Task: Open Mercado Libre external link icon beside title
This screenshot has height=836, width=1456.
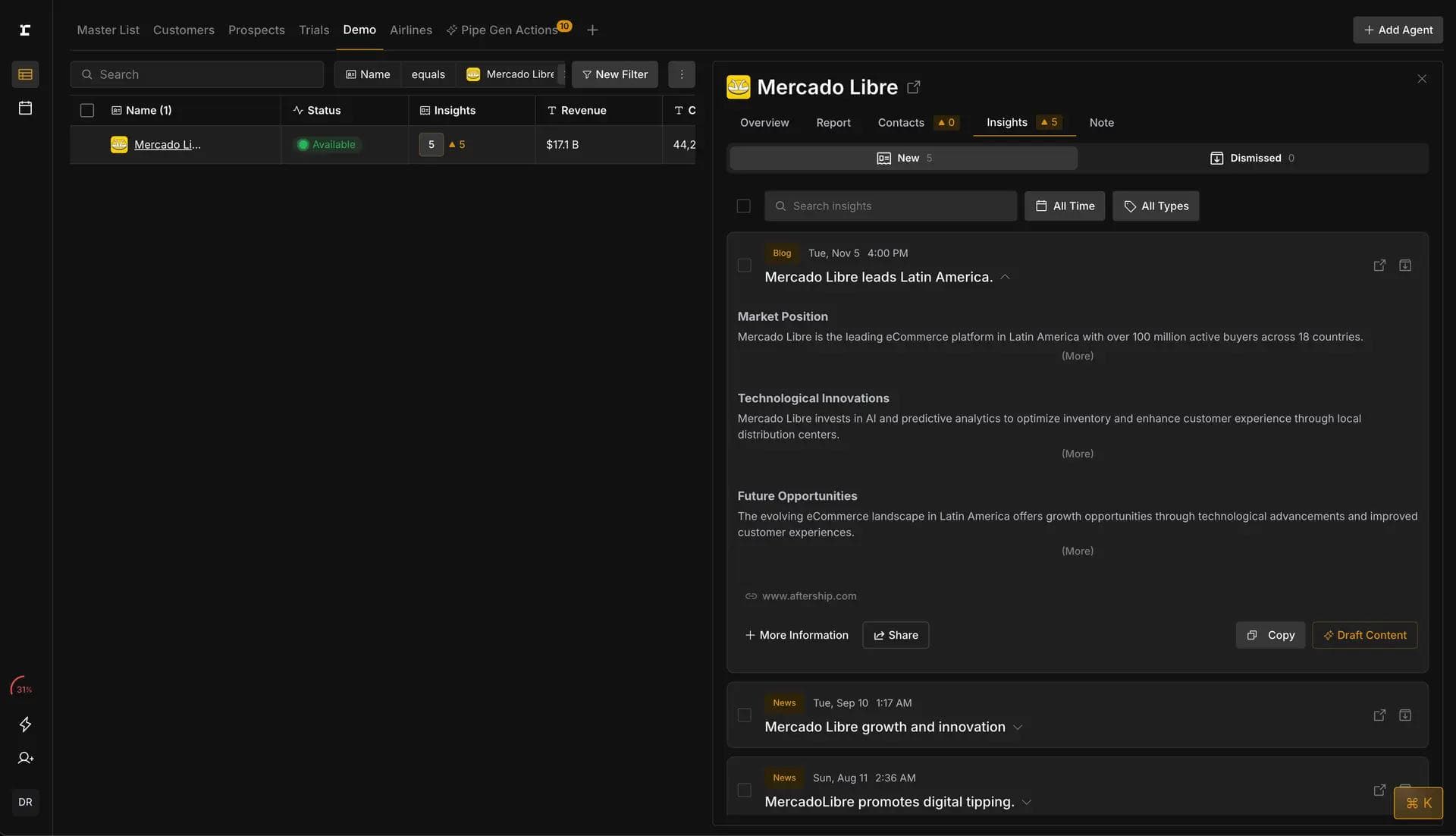Action: click(914, 87)
